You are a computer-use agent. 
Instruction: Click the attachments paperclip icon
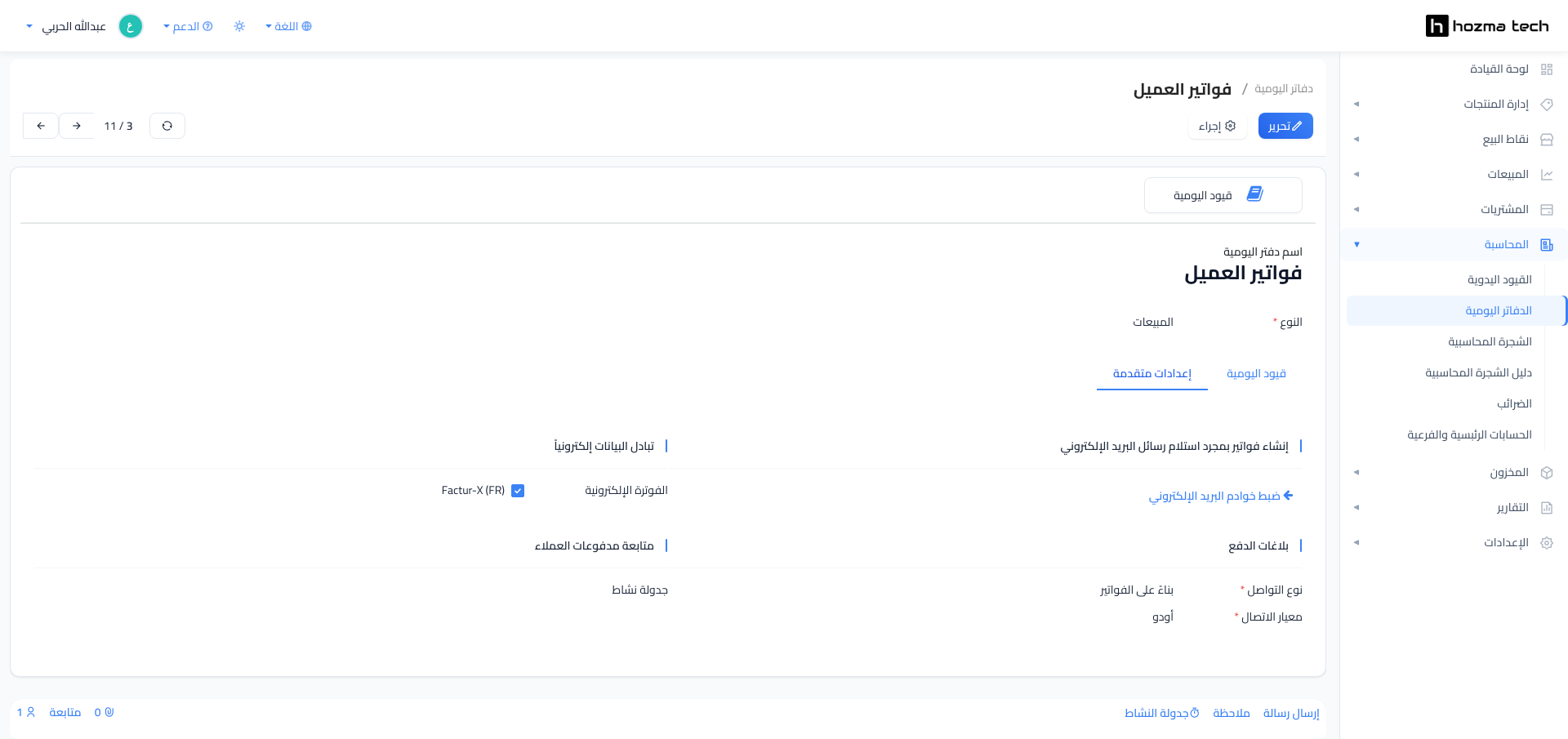109,712
